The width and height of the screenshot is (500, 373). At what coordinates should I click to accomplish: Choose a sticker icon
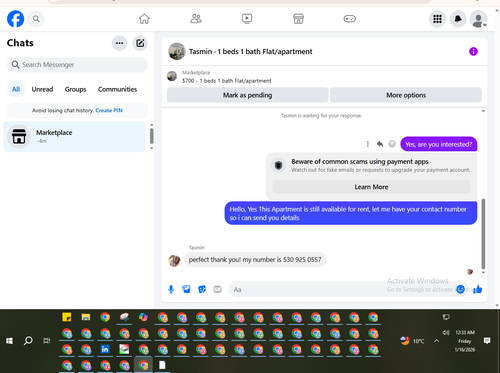coord(202,289)
